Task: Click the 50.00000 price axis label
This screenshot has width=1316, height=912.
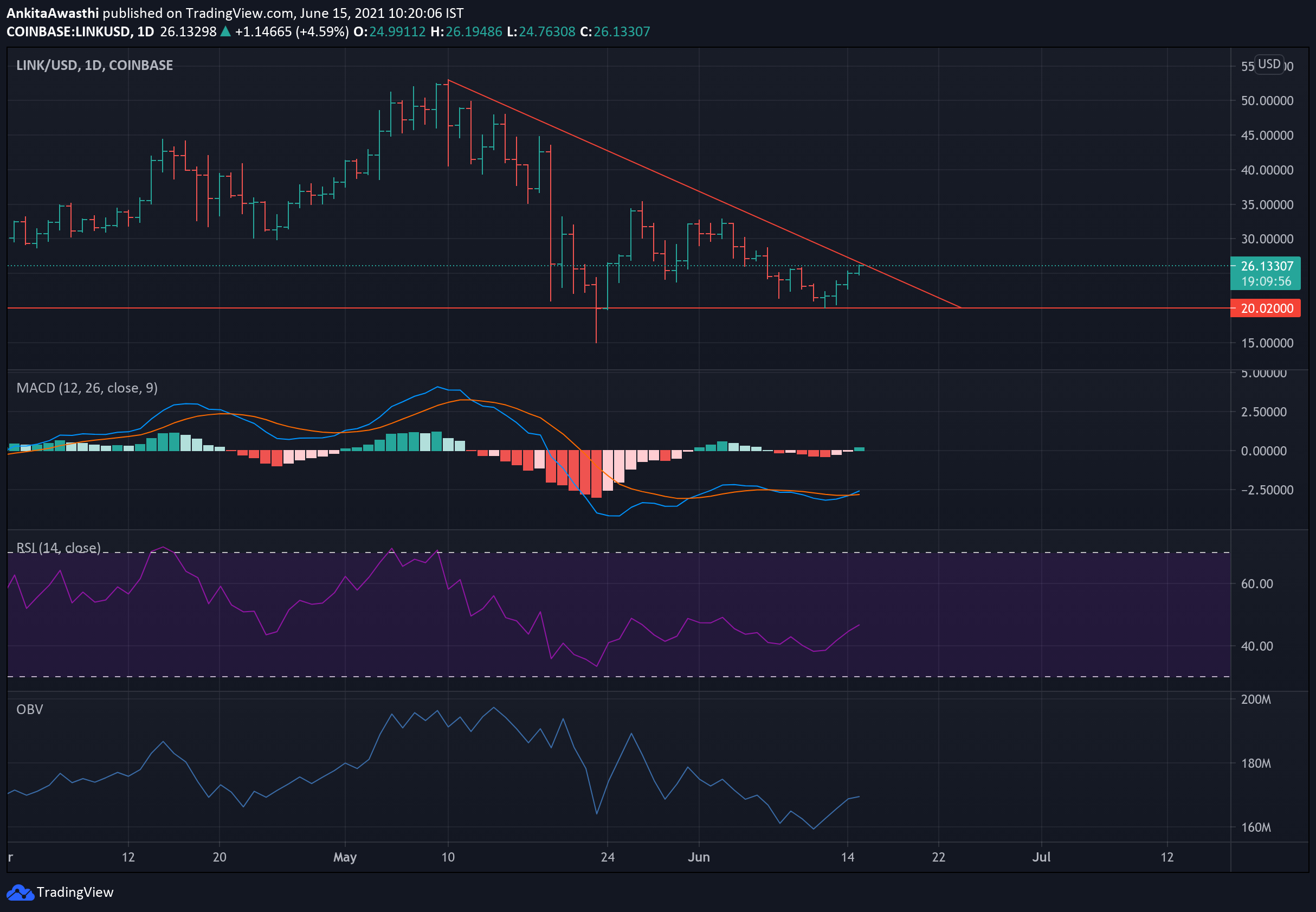Action: point(1267,100)
